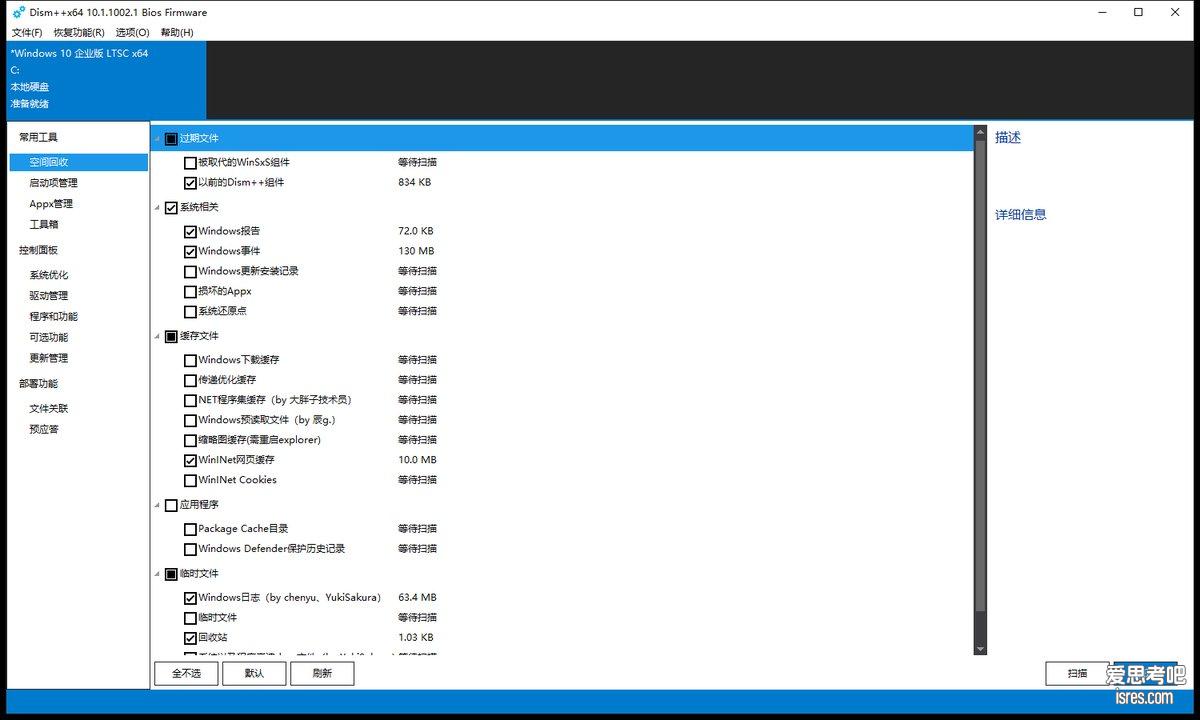The width and height of the screenshot is (1200, 720).
Task: Click the Dism++ app icon in title bar
Action: [18, 12]
